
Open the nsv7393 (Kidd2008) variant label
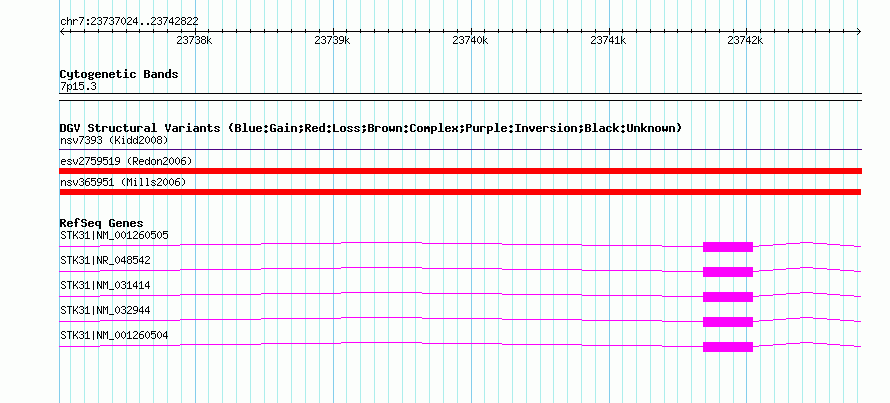point(114,140)
